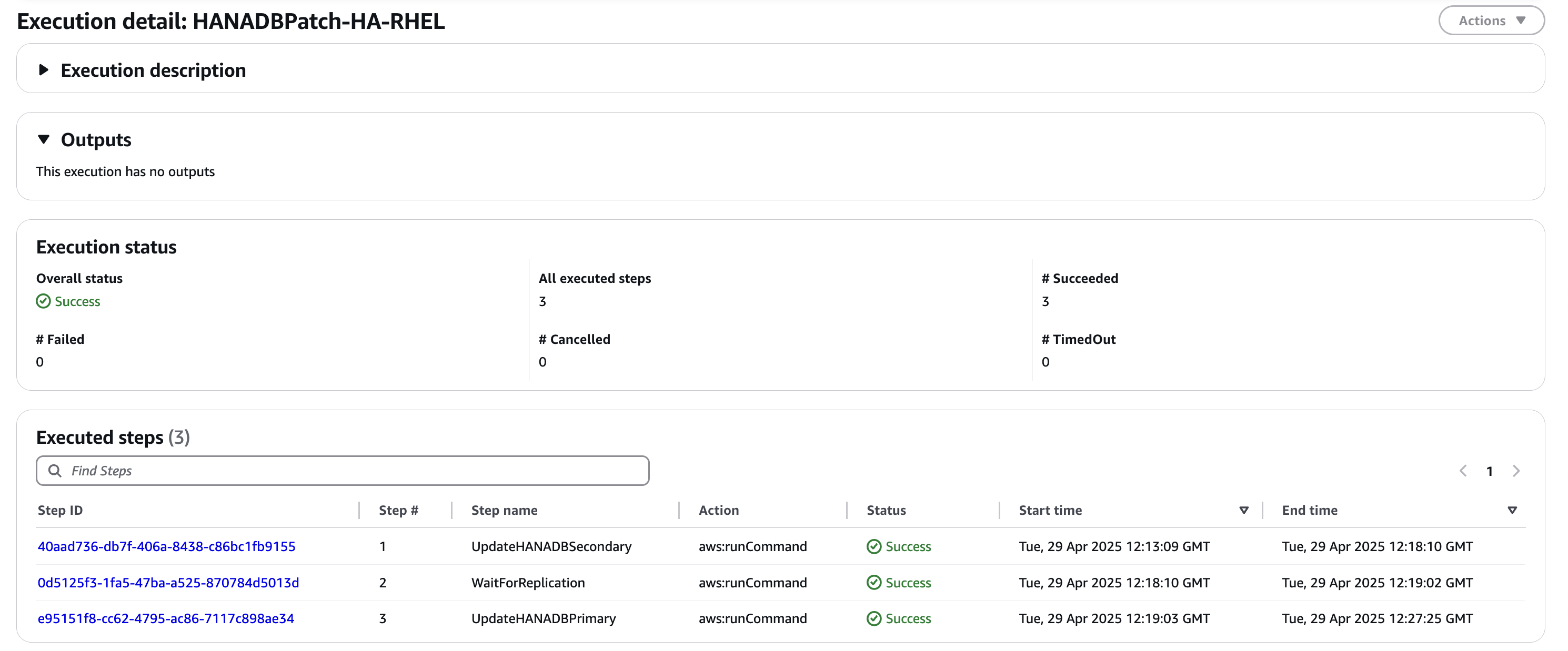Sort by Start time arrow icon
The image size is (1568, 651).
[1243, 510]
